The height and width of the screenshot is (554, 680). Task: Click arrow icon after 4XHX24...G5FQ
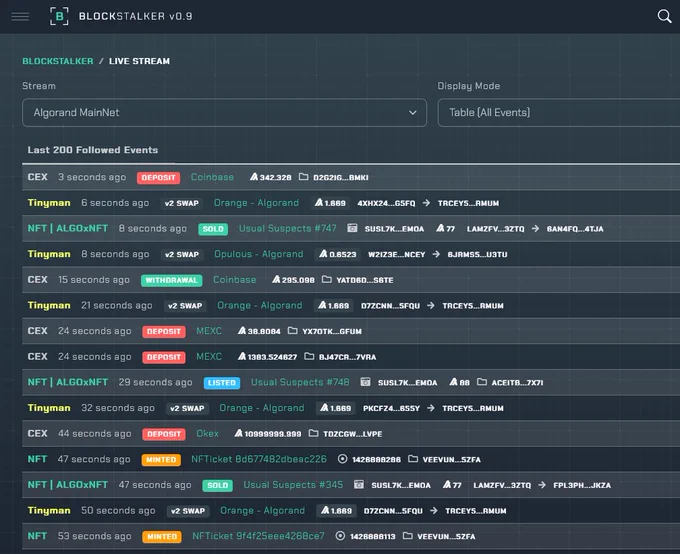tap(426, 203)
